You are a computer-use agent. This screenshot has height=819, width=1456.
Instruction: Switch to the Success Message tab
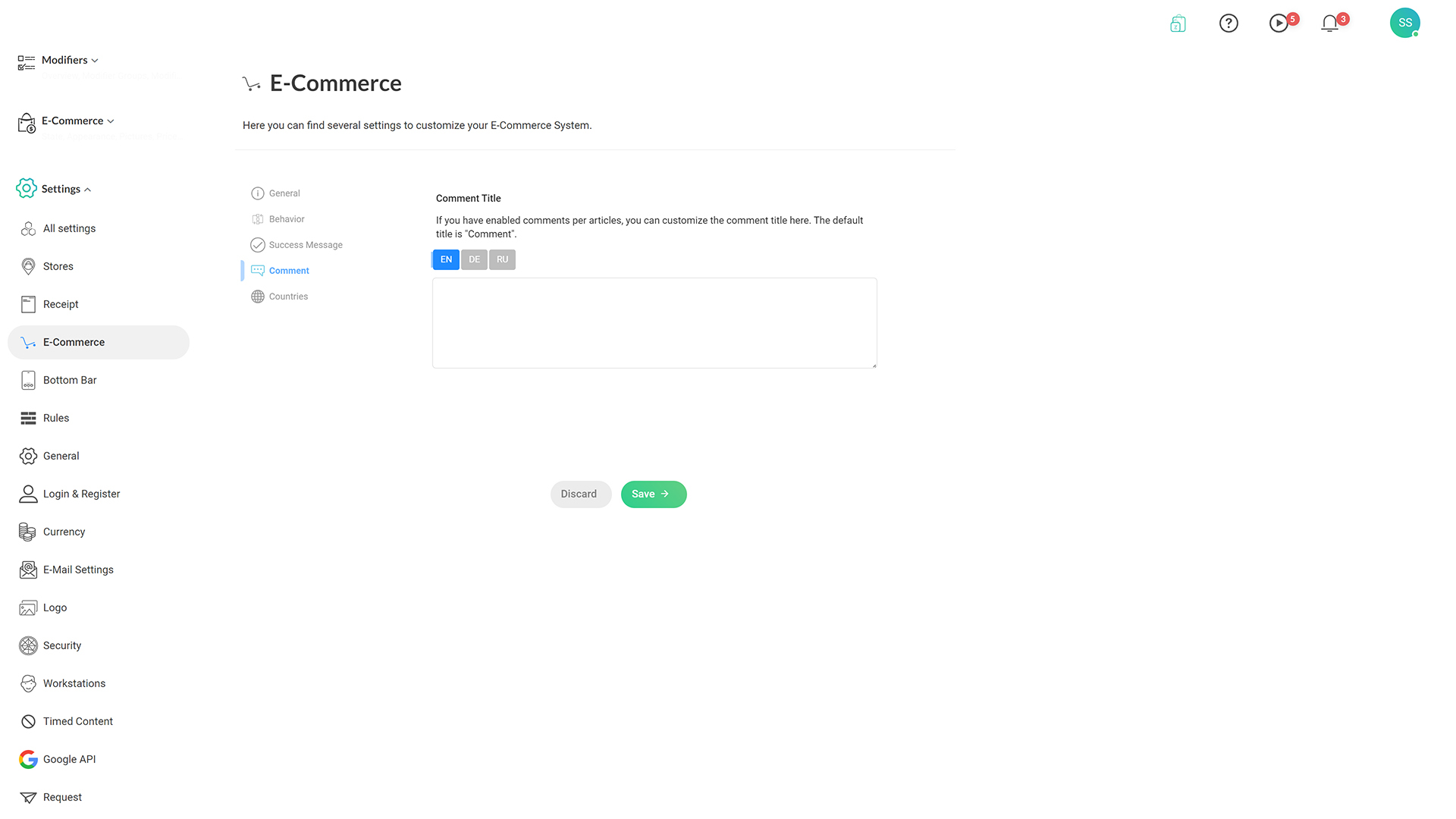[306, 245]
